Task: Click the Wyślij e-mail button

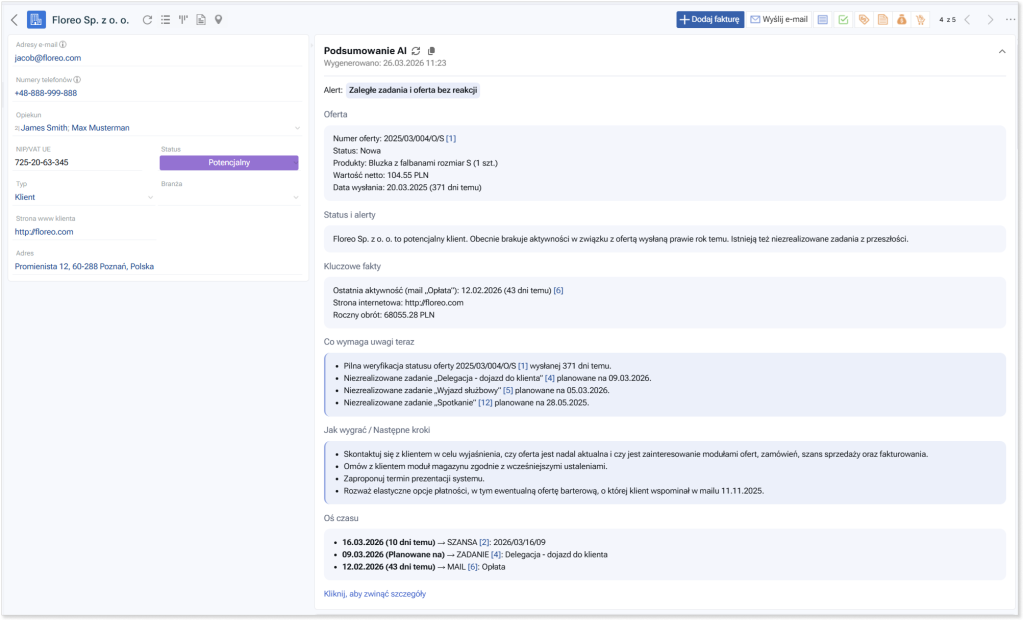Action: click(x=779, y=19)
